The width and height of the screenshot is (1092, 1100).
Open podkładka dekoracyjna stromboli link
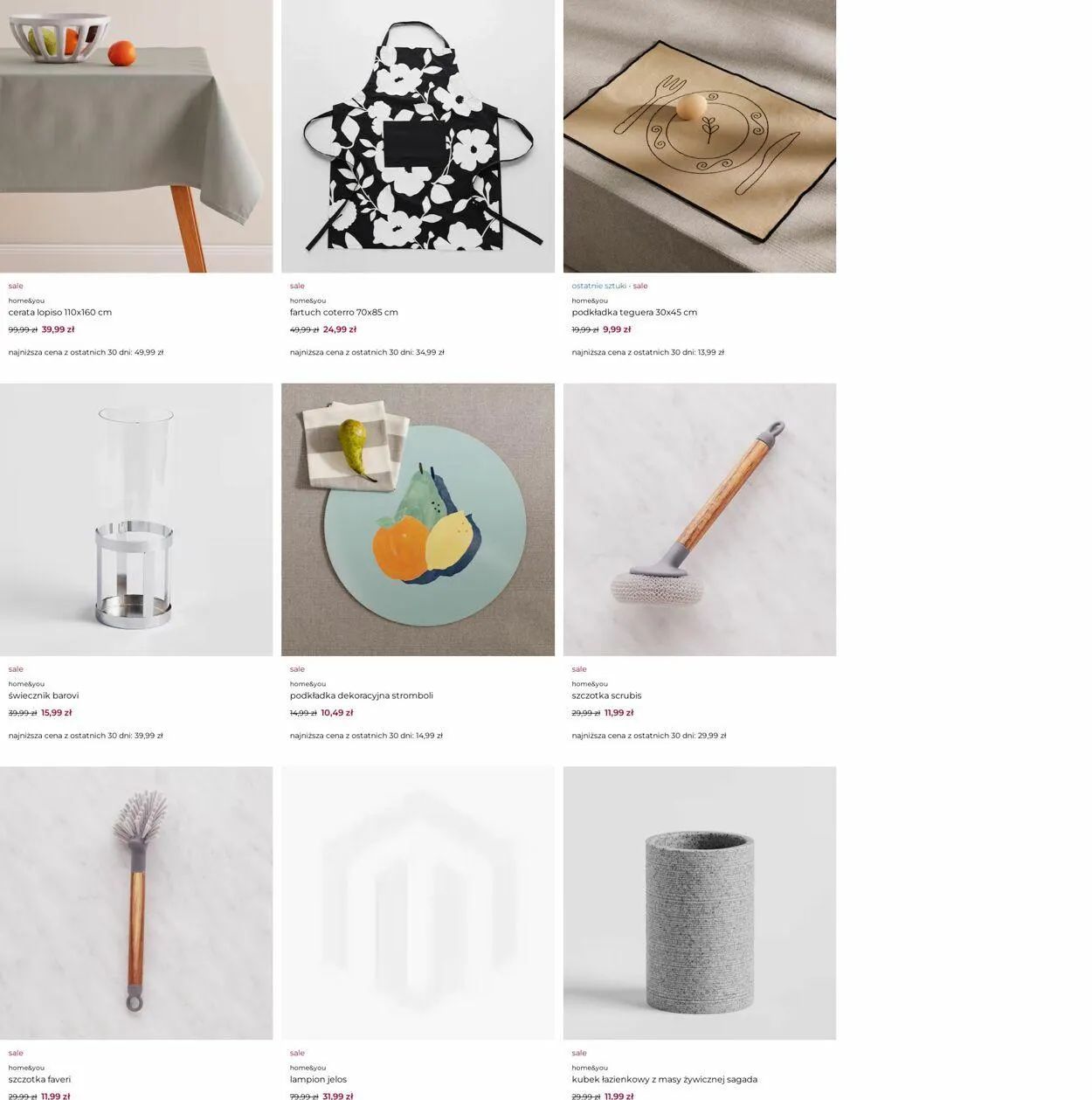362,695
